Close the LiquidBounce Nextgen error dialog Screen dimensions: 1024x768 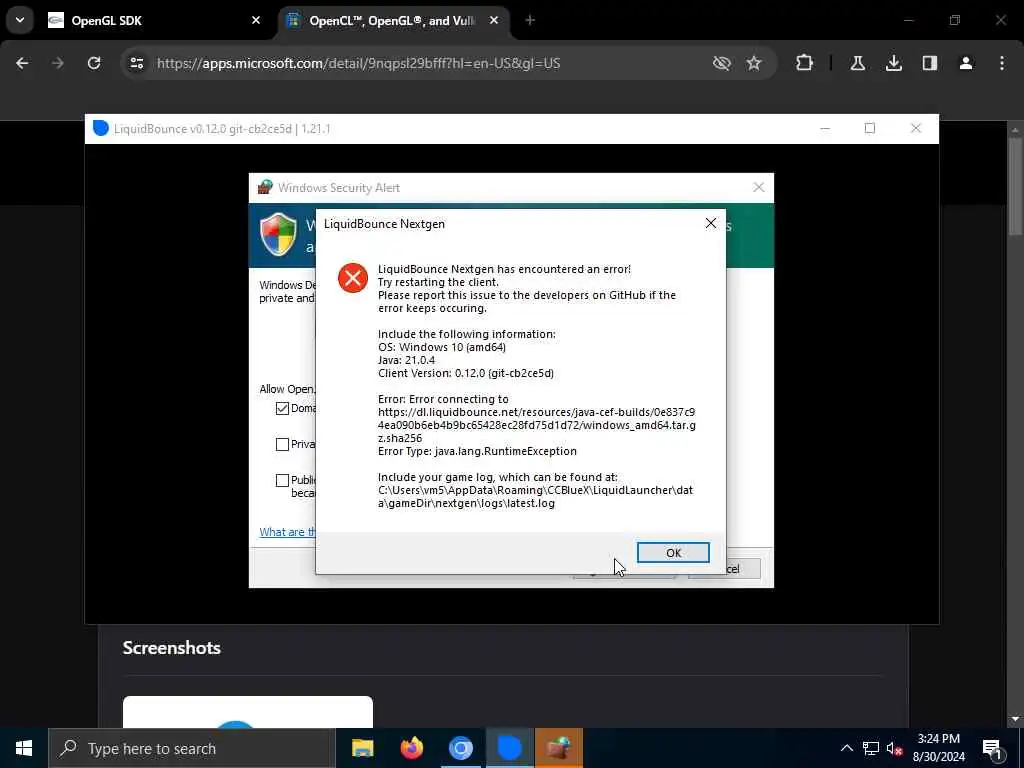point(711,223)
